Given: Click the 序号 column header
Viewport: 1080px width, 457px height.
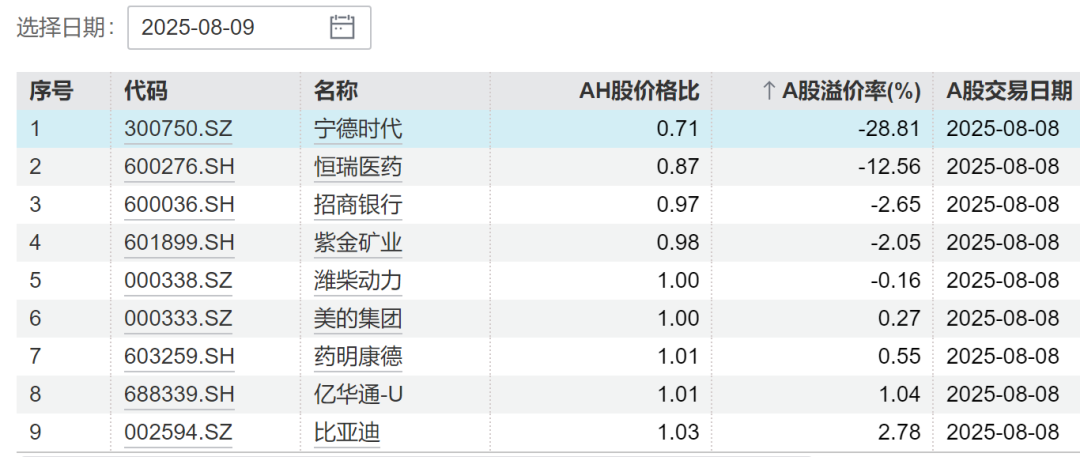Looking at the screenshot, I should click(50, 91).
